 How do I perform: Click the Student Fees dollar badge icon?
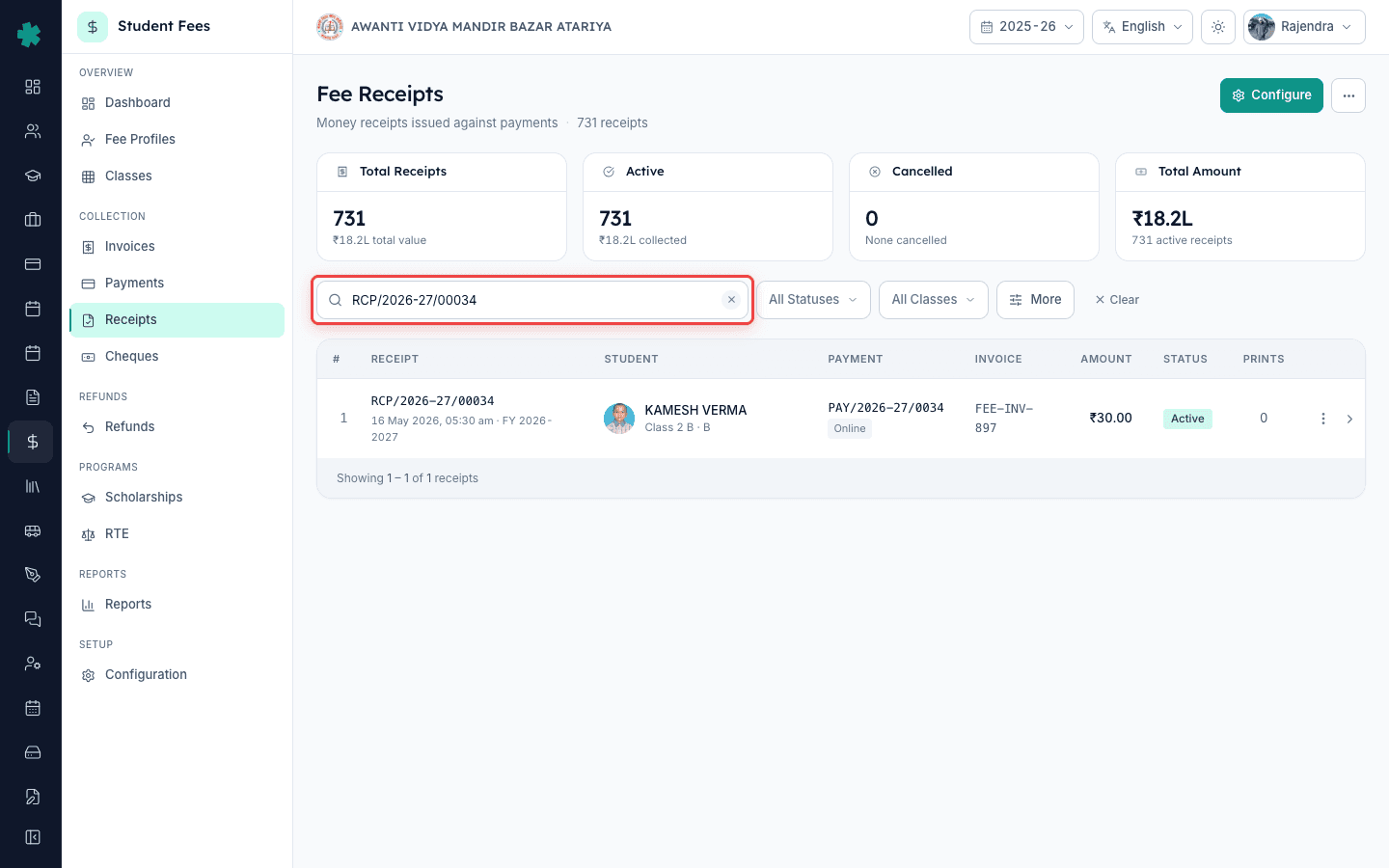point(93,27)
